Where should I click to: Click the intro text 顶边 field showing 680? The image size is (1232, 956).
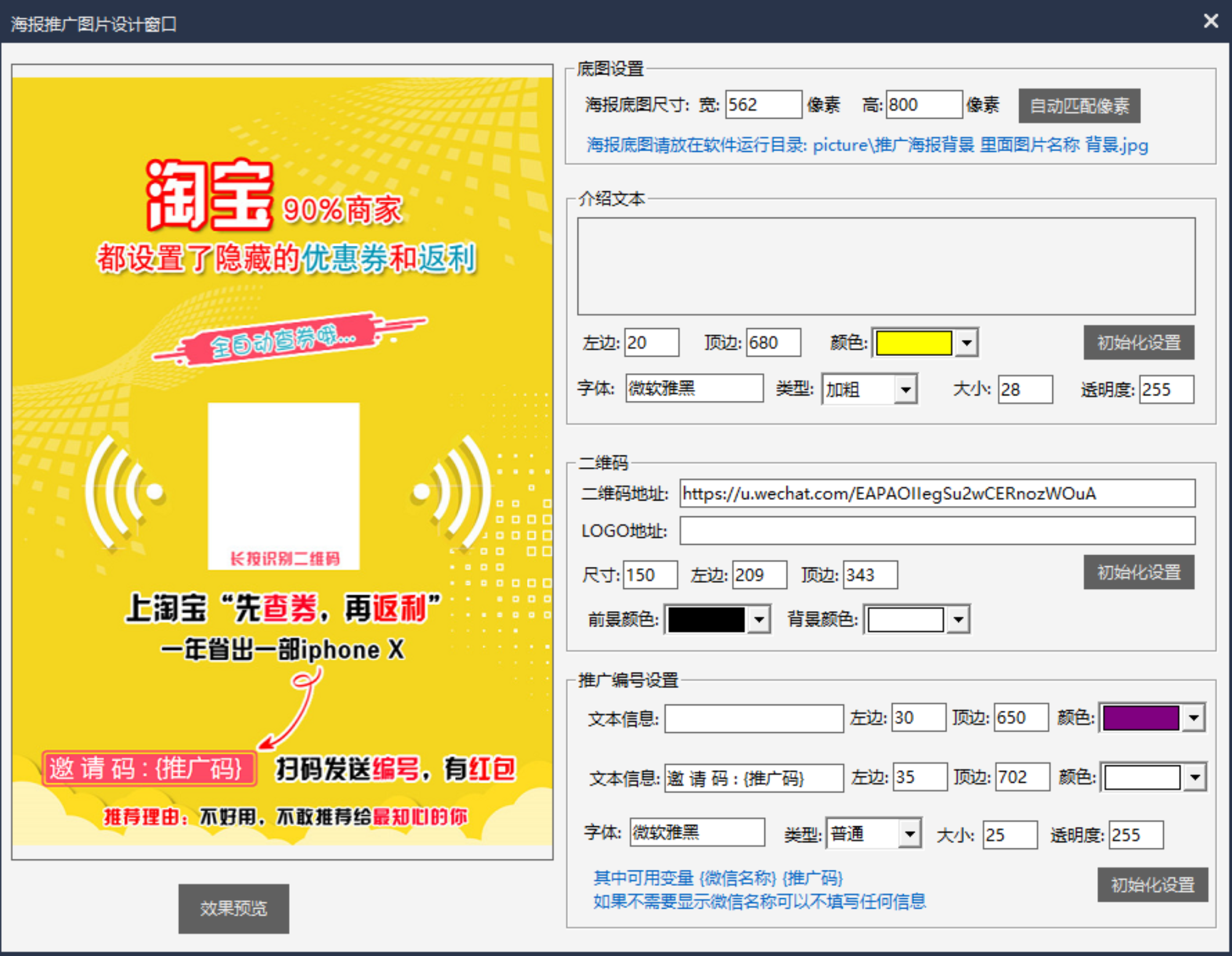773,342
